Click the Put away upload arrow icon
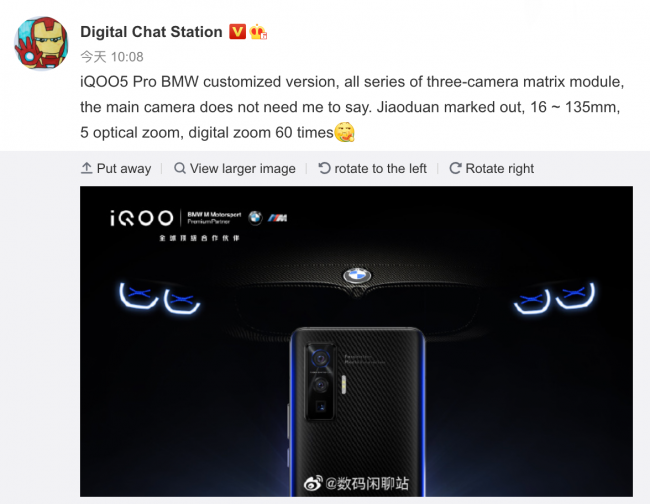650x504 pixels. click(86, 168)
